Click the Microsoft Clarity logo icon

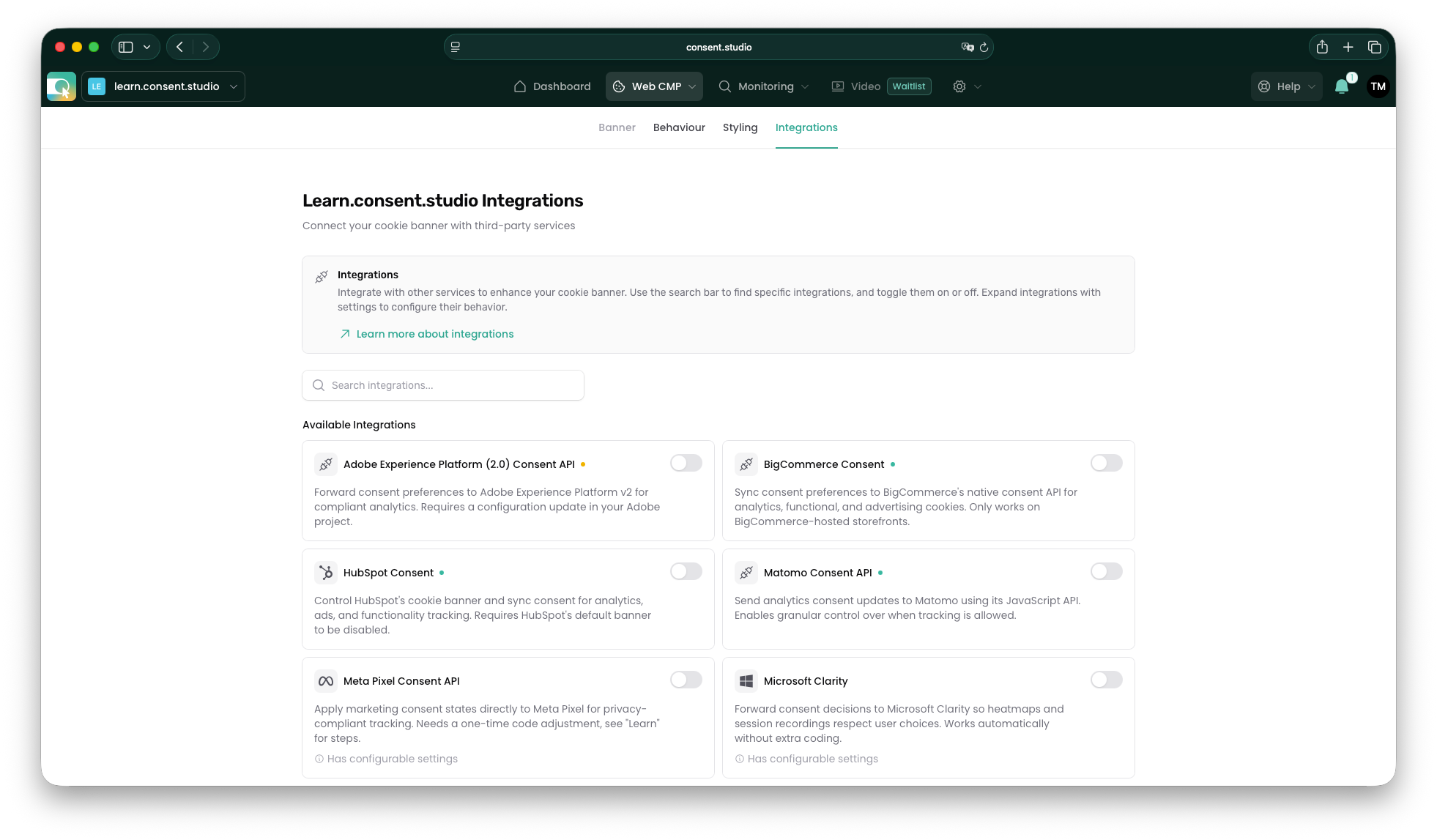(746, 681)
